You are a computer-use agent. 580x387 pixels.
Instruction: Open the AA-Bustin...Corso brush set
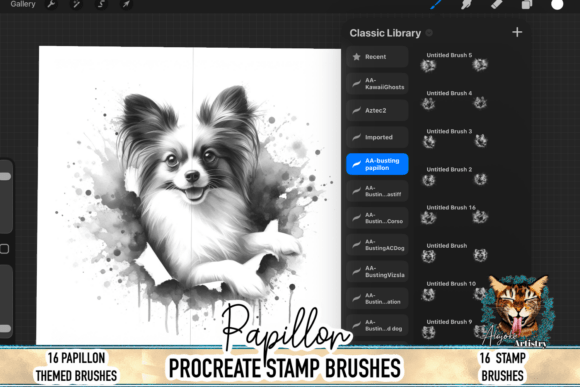point(377,218)
